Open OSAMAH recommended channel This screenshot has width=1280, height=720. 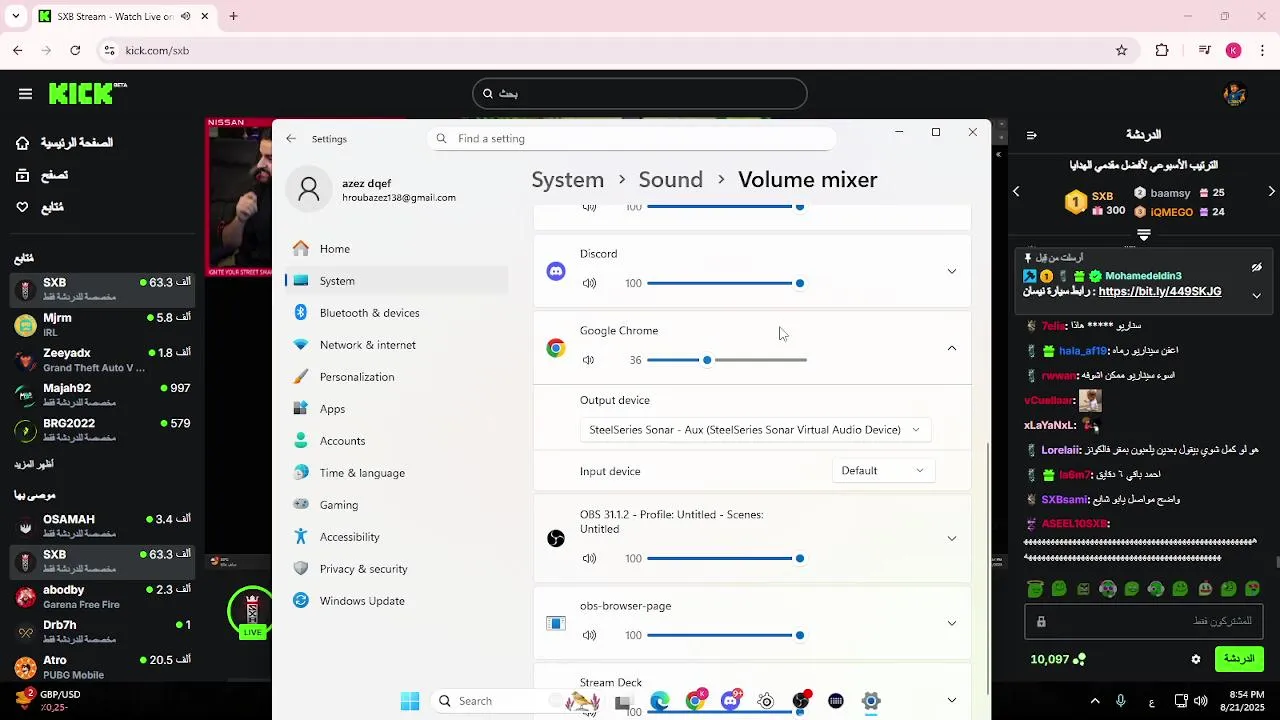[x=102, y=526]
